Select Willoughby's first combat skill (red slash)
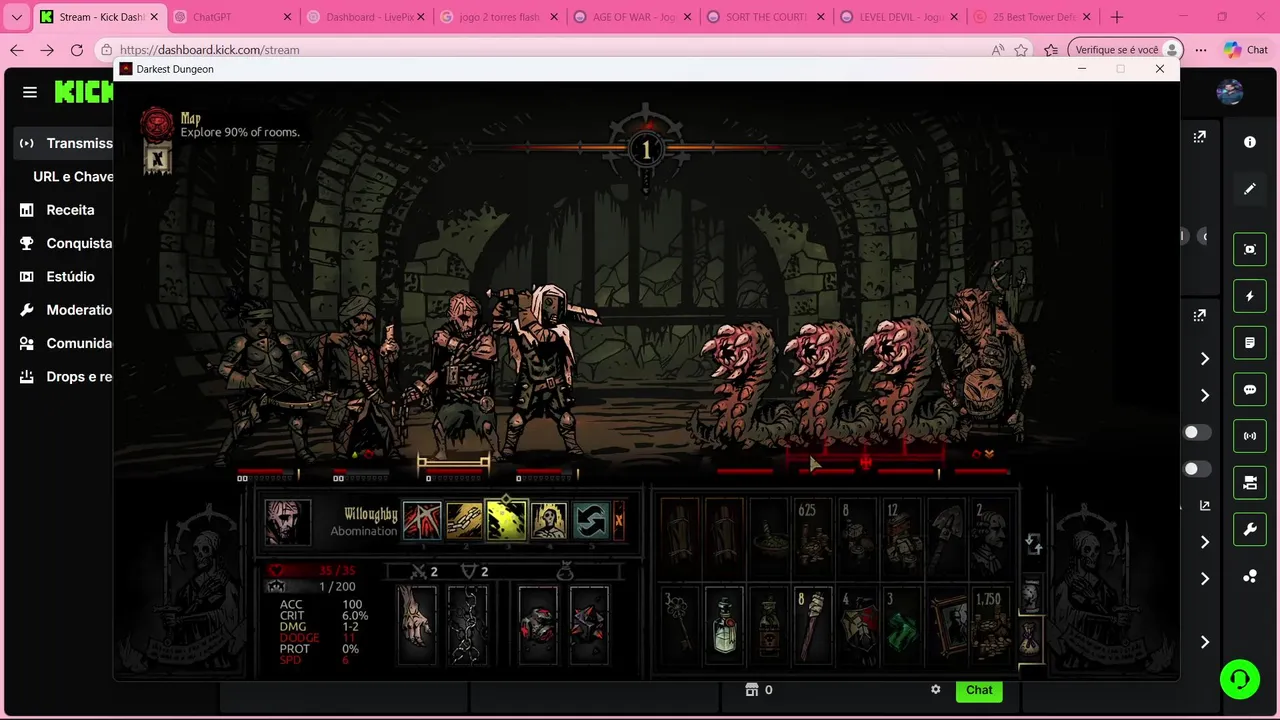1280x720 pixels. coord(422,520)
